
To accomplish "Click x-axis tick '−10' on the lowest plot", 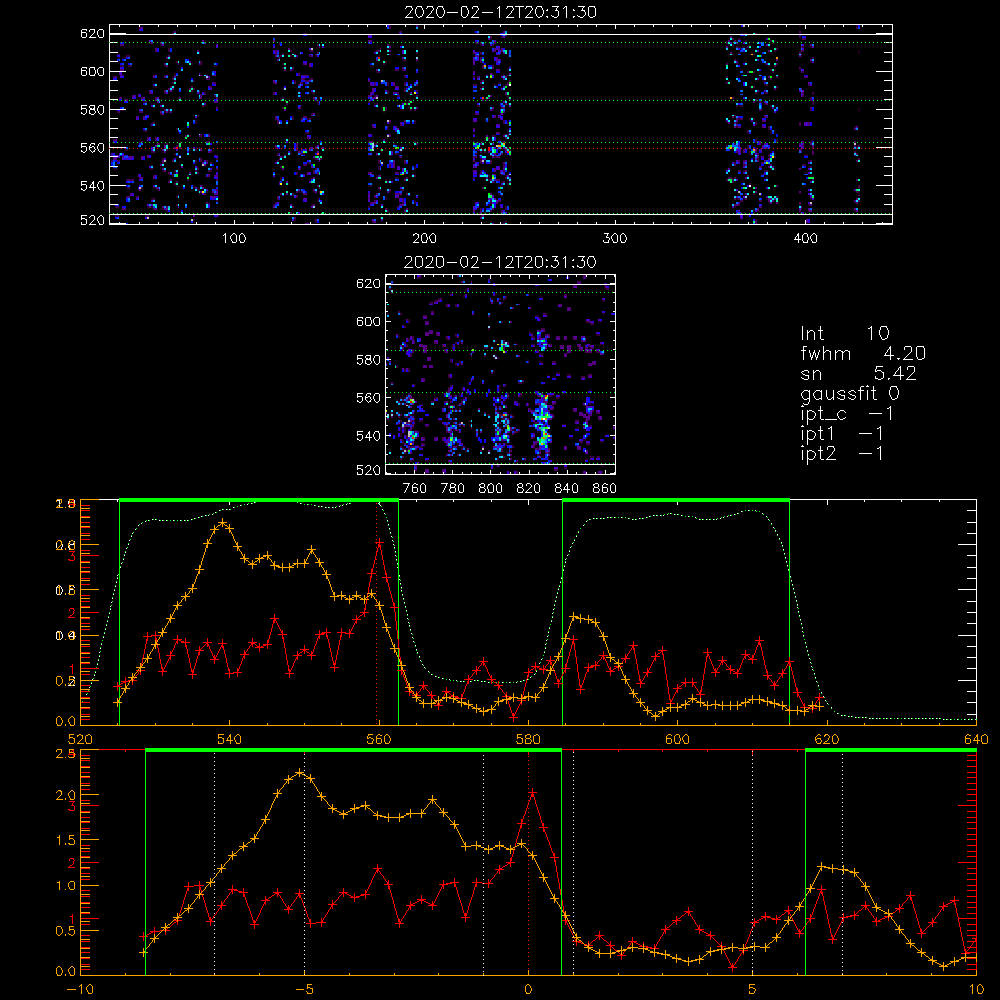I will tap(80, 990).
